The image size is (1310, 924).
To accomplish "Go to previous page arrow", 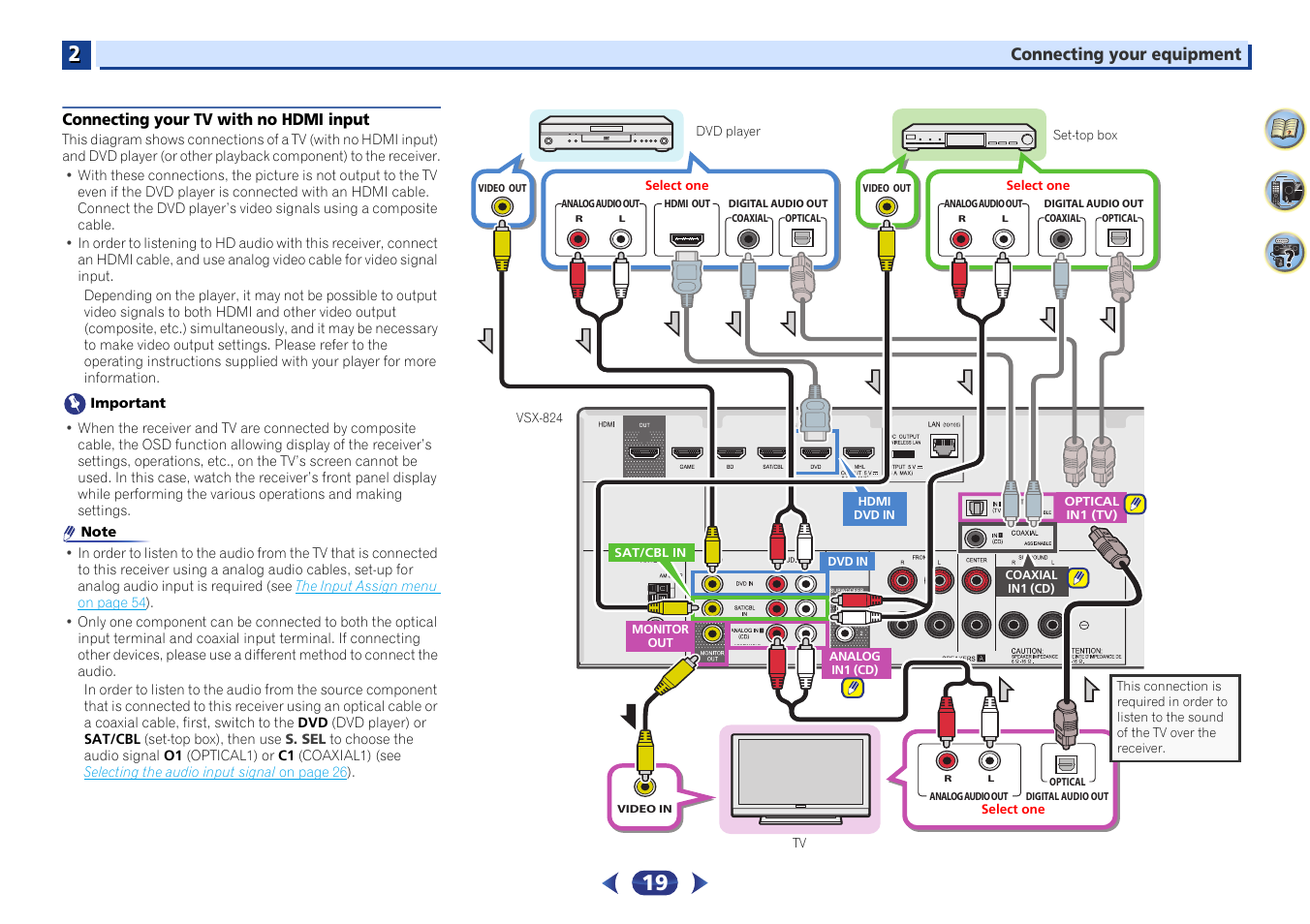I will click(x=609, y=882).
